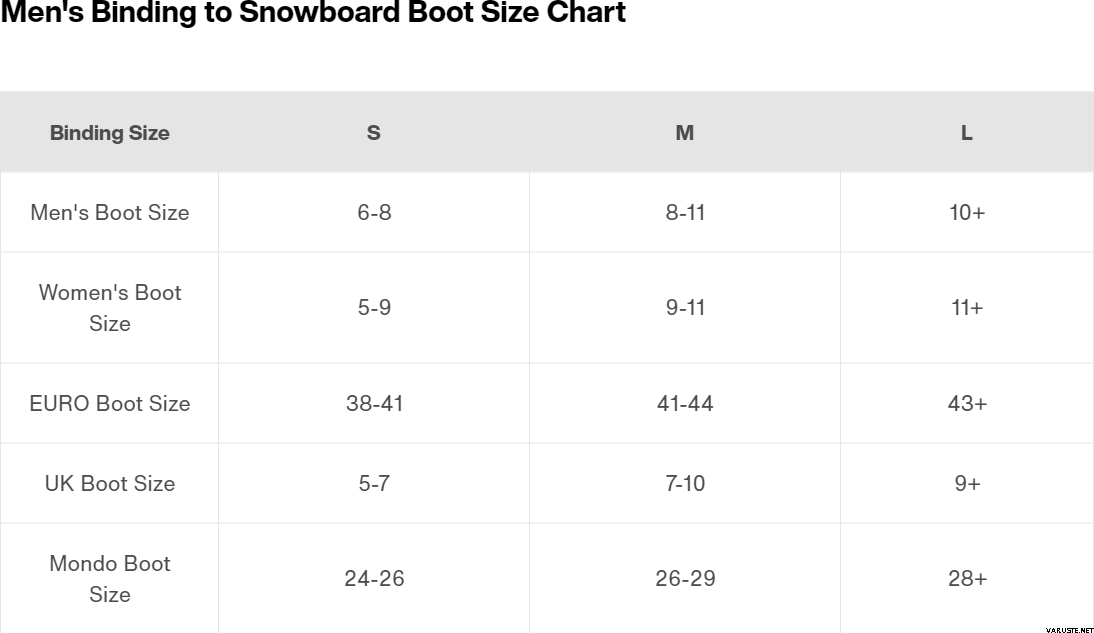
Task: Click the 5-9 women's boot size cell
Action: [374, 307]
